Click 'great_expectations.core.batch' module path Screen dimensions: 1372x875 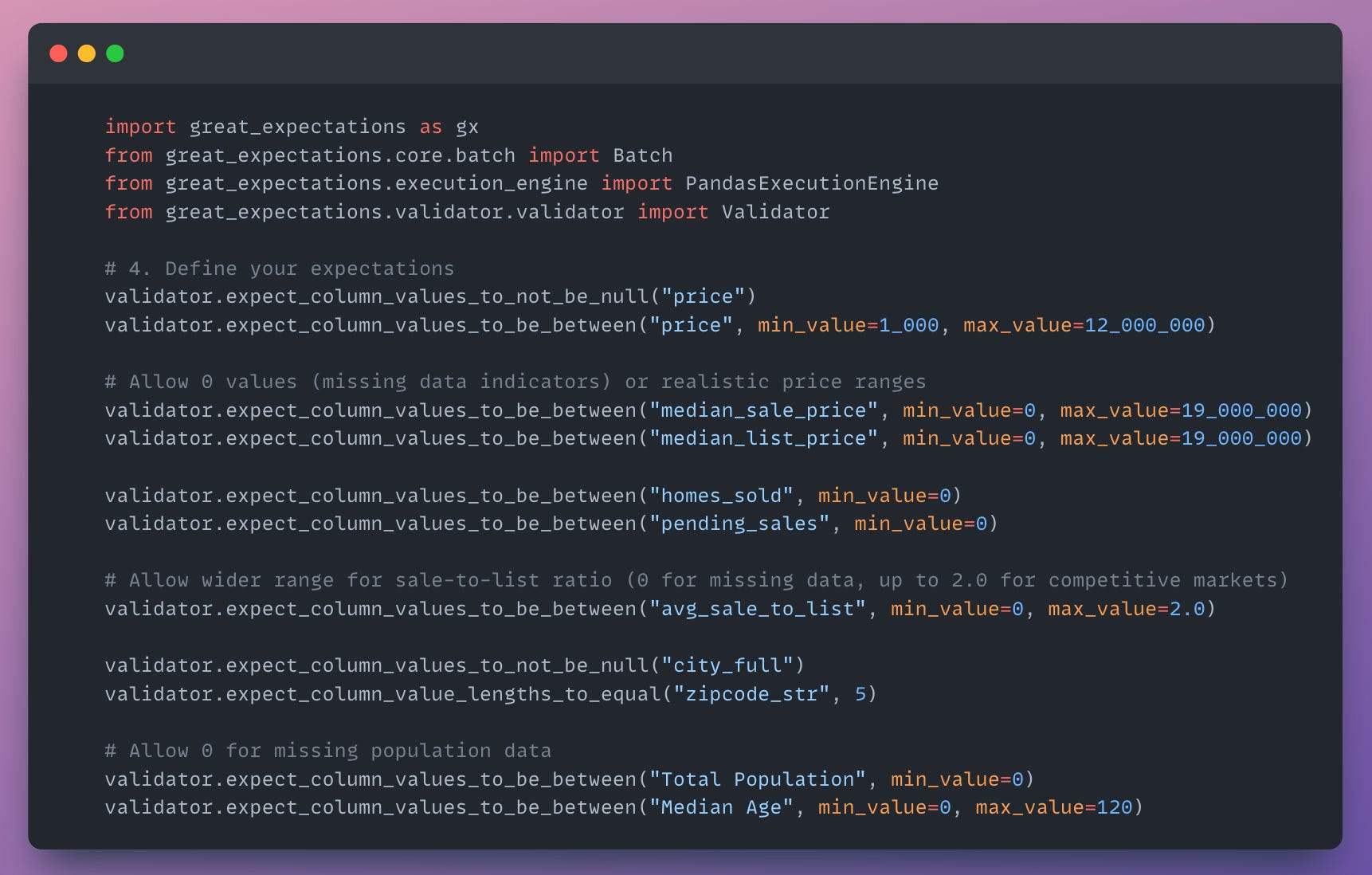point(340,155)
